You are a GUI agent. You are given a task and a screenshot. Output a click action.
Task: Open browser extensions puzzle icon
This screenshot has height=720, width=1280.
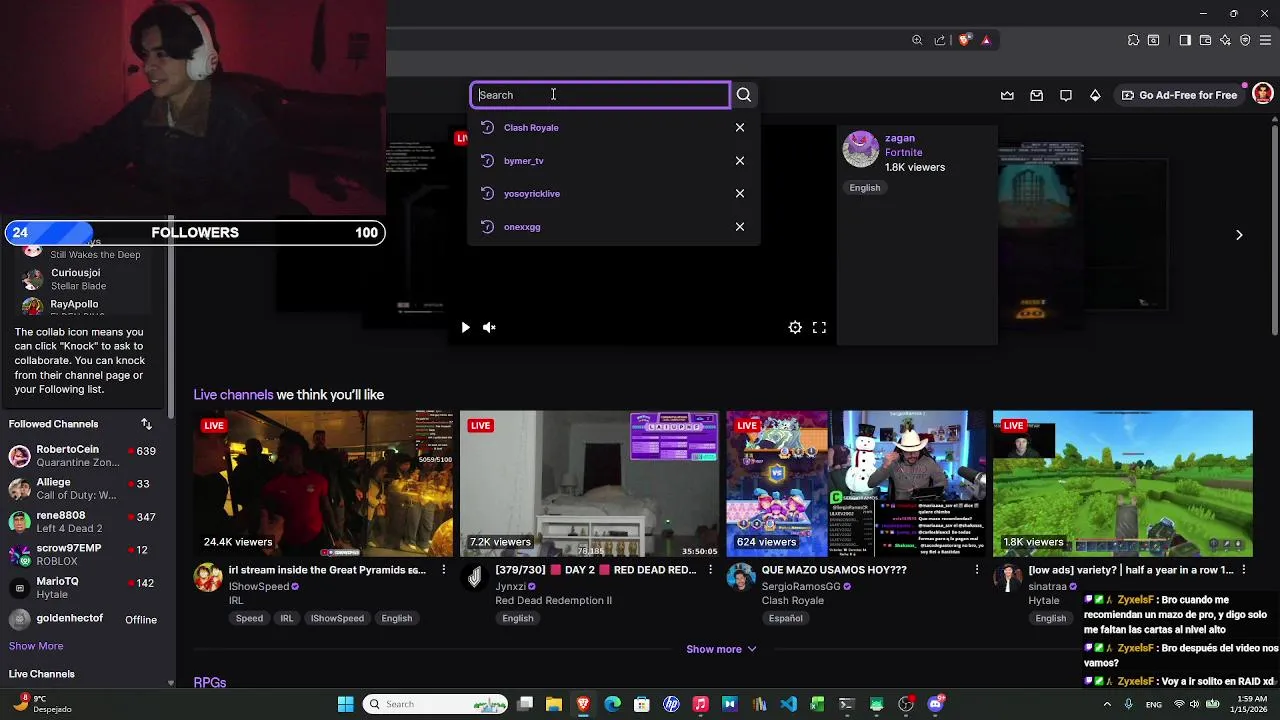1133,40
